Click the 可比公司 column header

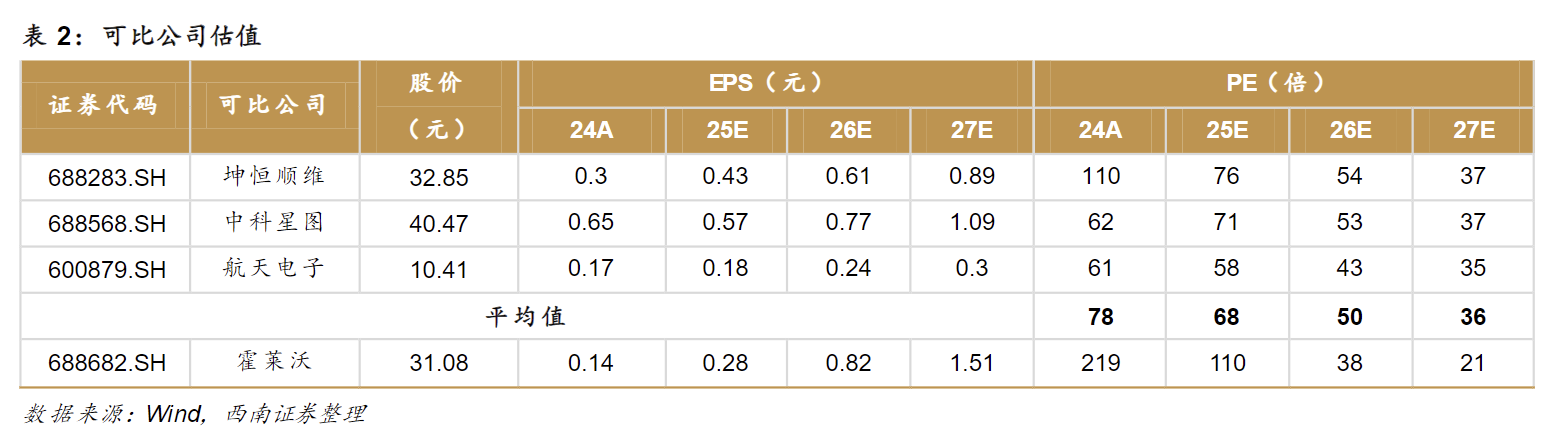(x=273, y=105)
